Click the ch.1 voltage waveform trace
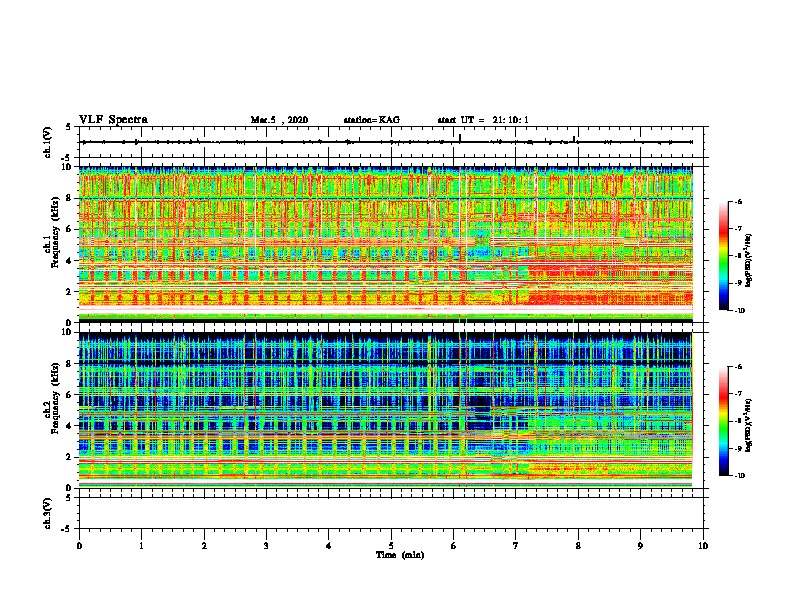 click(388, 142)
